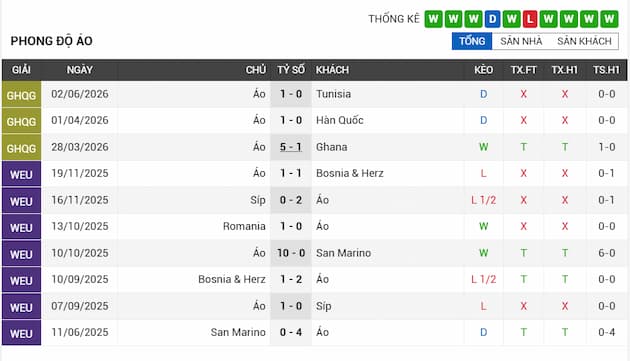
Task: Click the last green W badge
Action: point(609,19)
